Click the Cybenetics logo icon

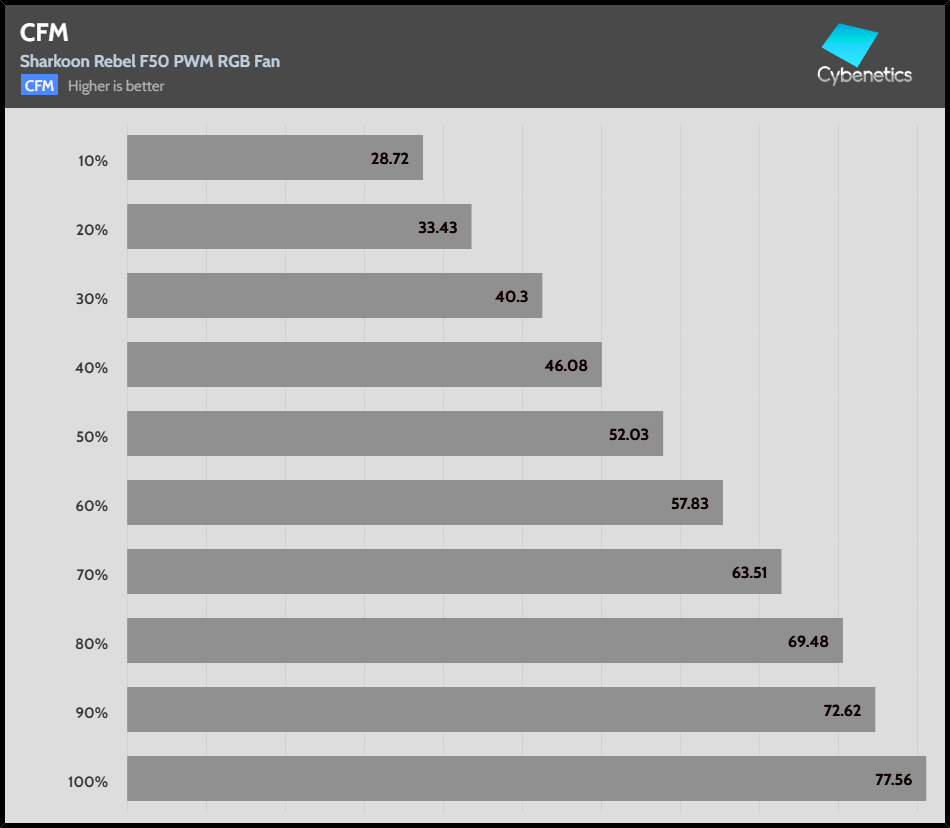[849, 44]
